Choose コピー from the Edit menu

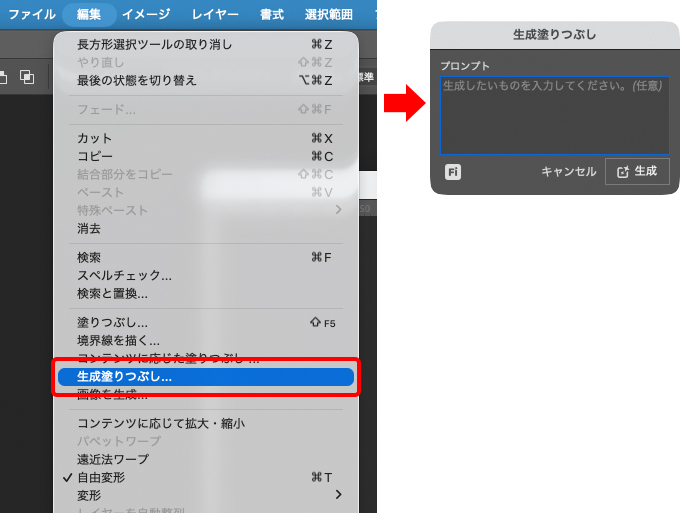pos(95,156)
